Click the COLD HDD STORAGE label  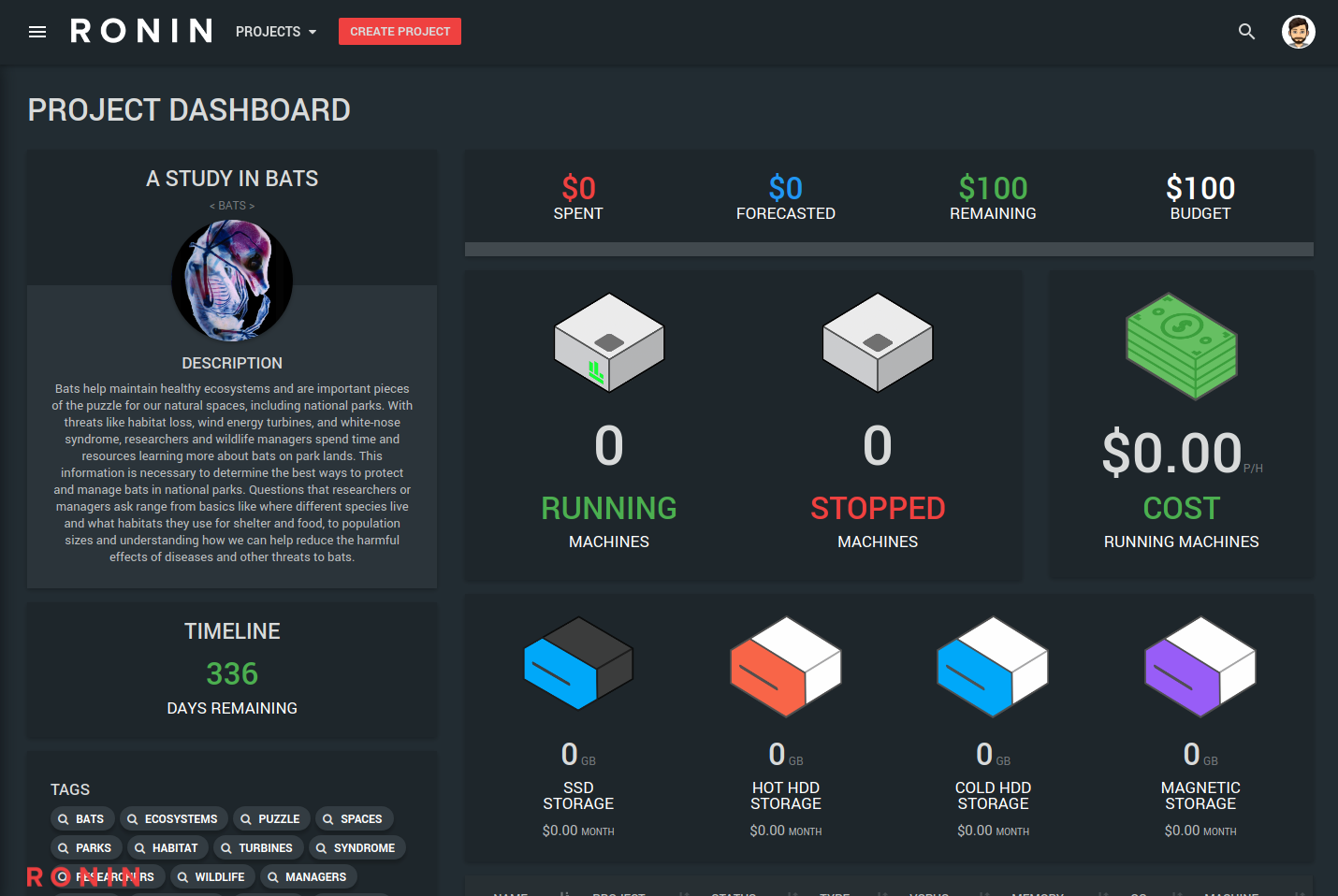pos(993,796)
